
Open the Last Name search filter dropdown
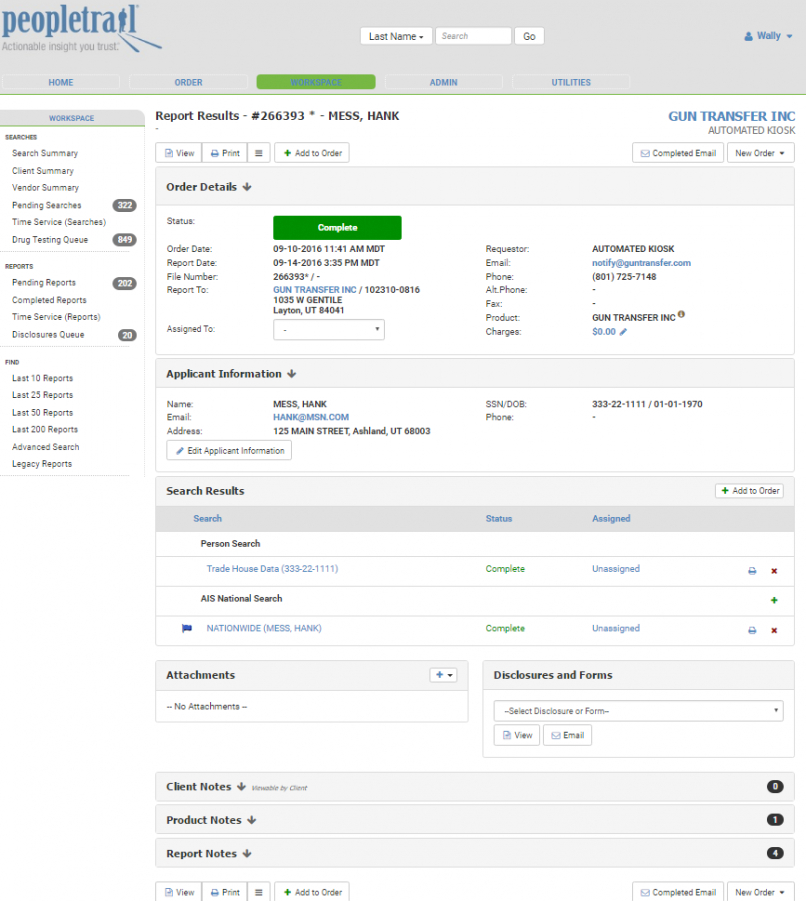click(396, 36)
